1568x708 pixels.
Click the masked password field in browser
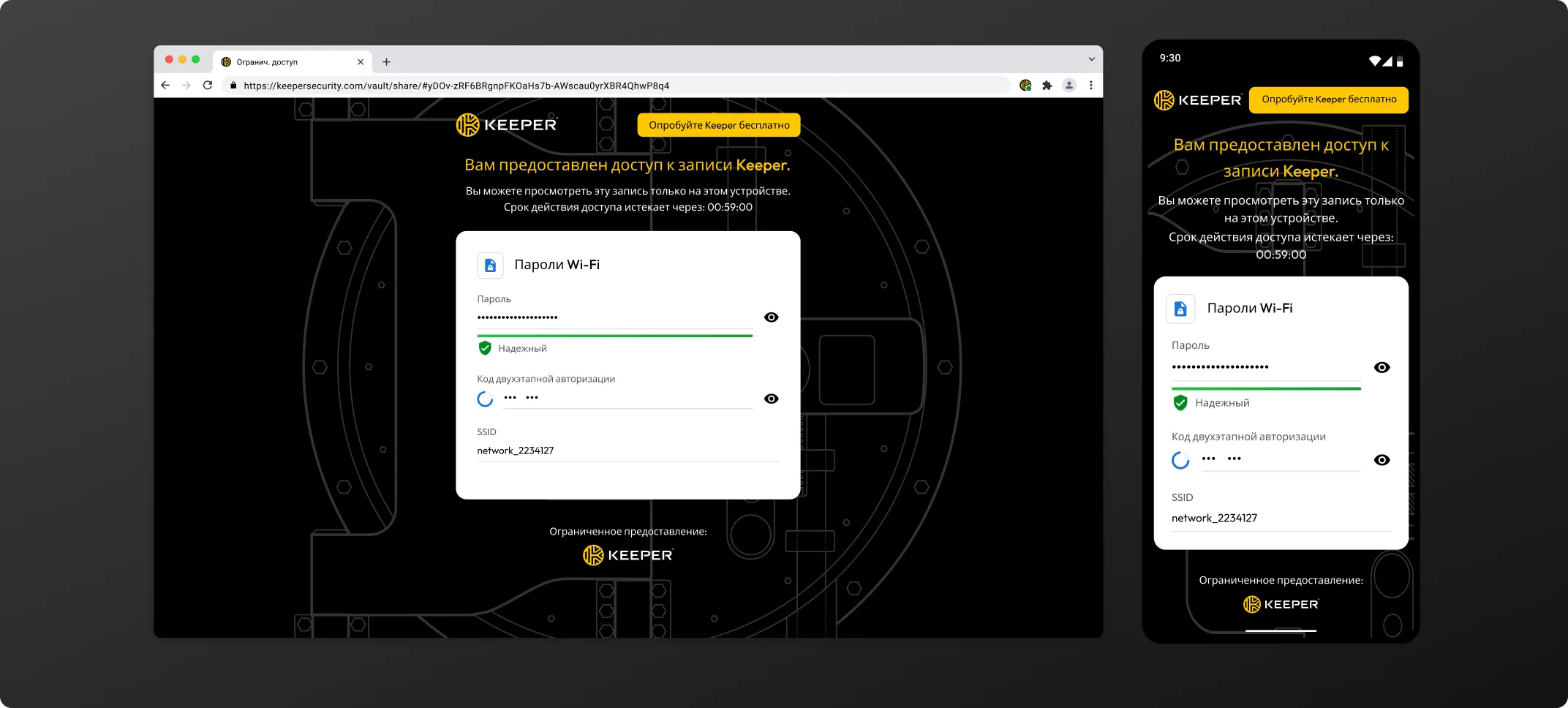click(x=614, y=317)
